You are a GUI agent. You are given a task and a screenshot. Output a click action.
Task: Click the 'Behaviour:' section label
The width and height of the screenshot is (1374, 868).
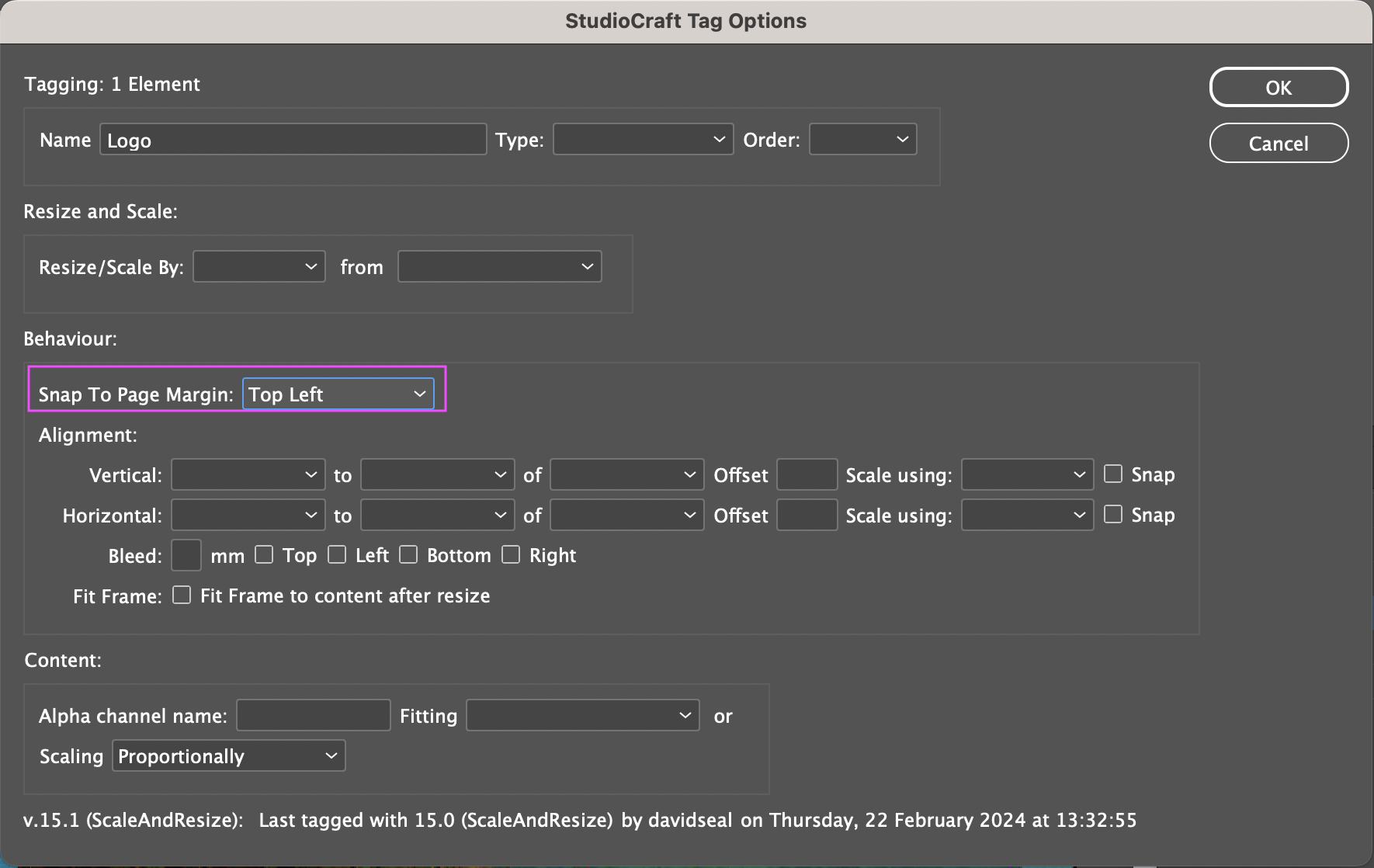click(70, 339)
